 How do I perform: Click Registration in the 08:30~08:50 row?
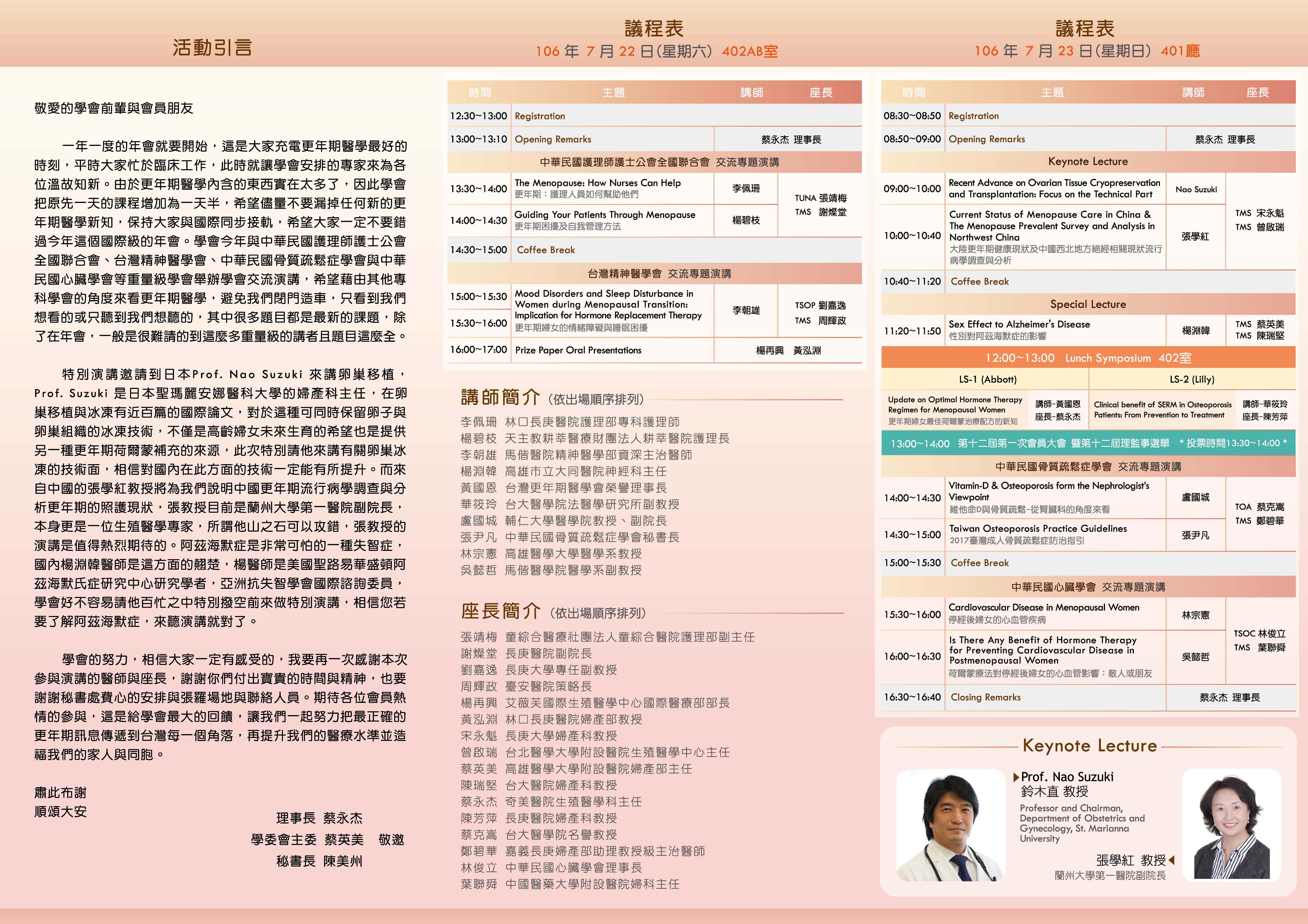(x=974, y=116)
